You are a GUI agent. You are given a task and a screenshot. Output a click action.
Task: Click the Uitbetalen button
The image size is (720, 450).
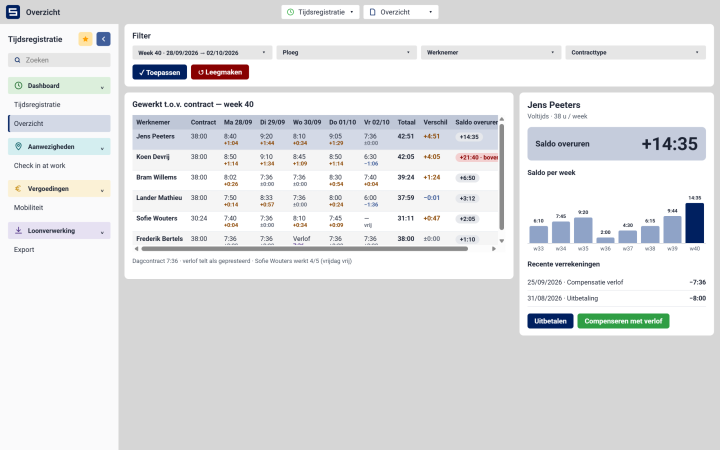point(550,321)
